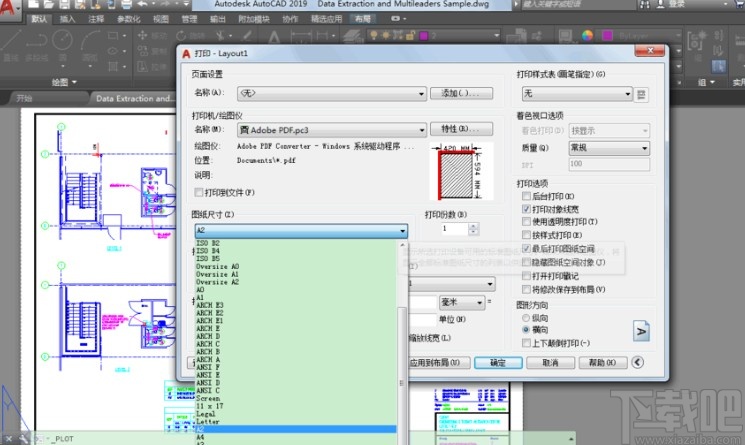This screenshot has height=445, width=745.
Task: Click the paper size list scrollbar thumb
Action: click(402, 375)
